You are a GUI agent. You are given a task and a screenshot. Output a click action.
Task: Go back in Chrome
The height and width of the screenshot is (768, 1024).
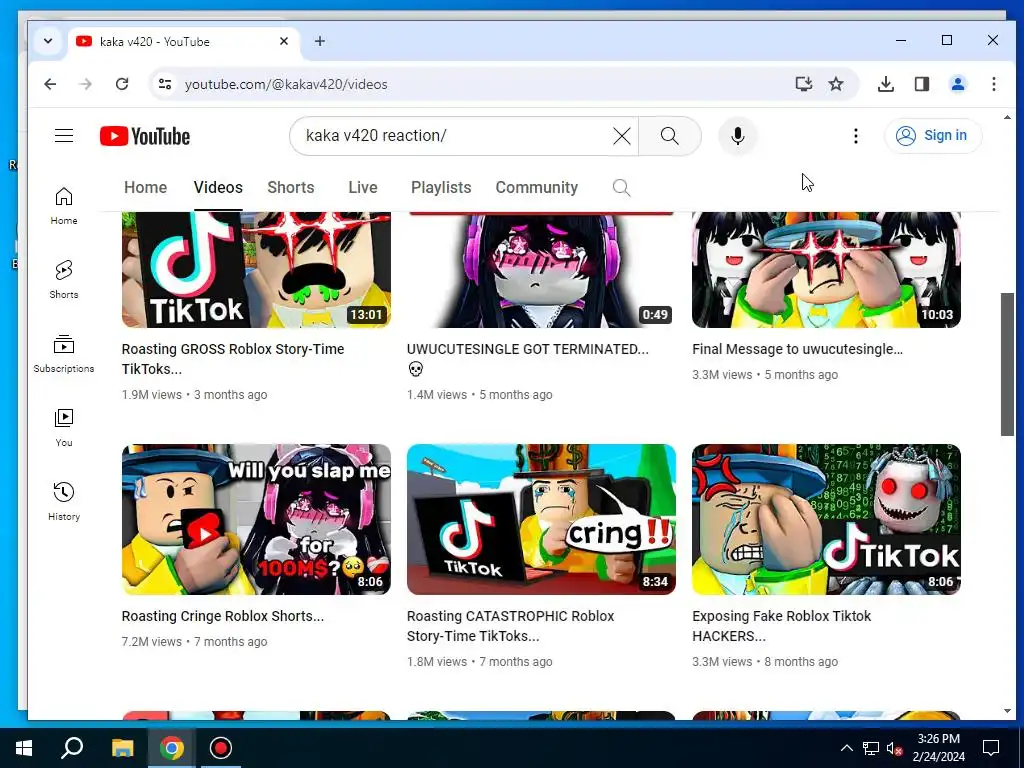(50, 84)
